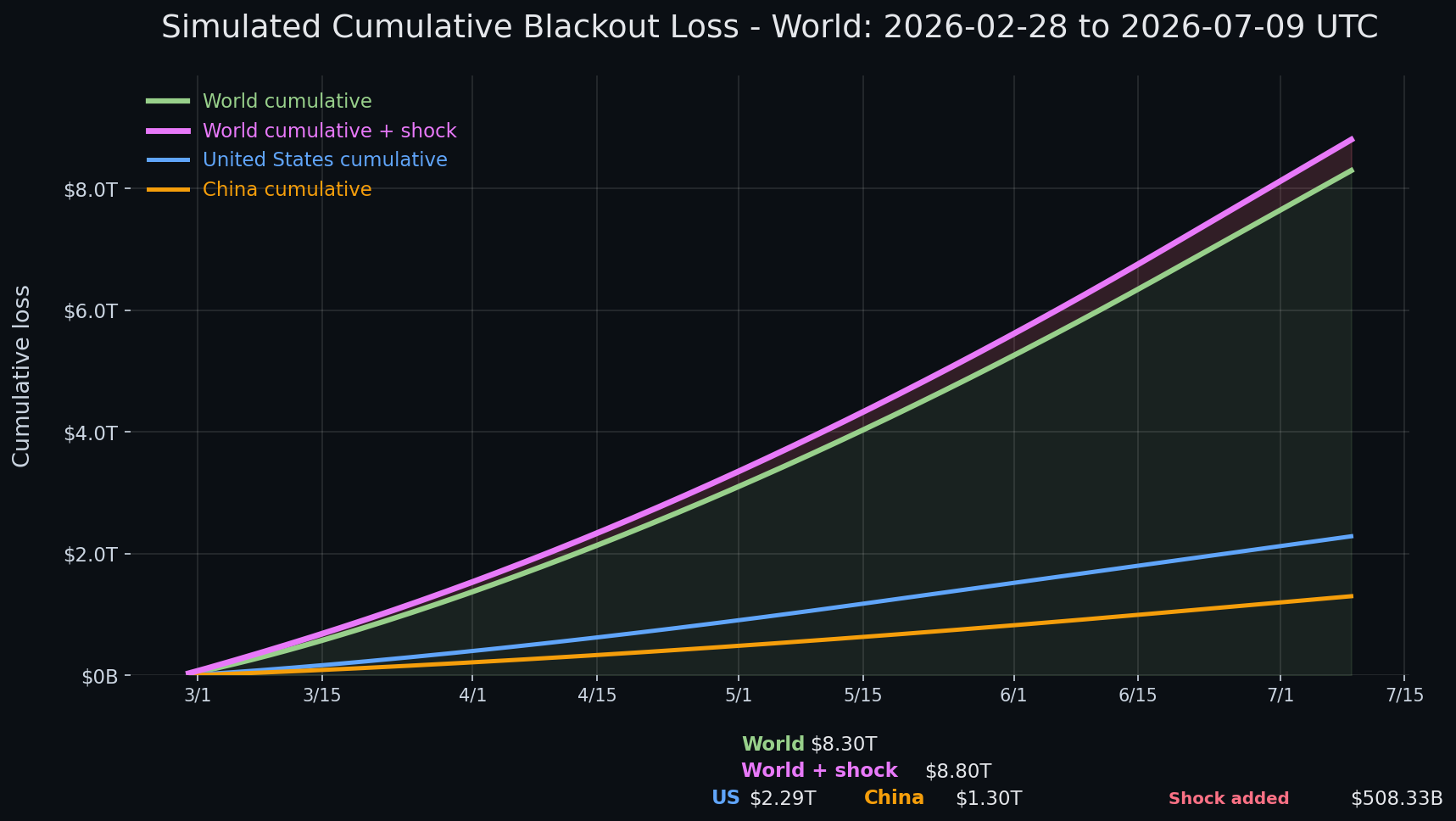Click the $8.30T World total value
Viewport: 1456px width, 821px height.
(x=844, y=745)
